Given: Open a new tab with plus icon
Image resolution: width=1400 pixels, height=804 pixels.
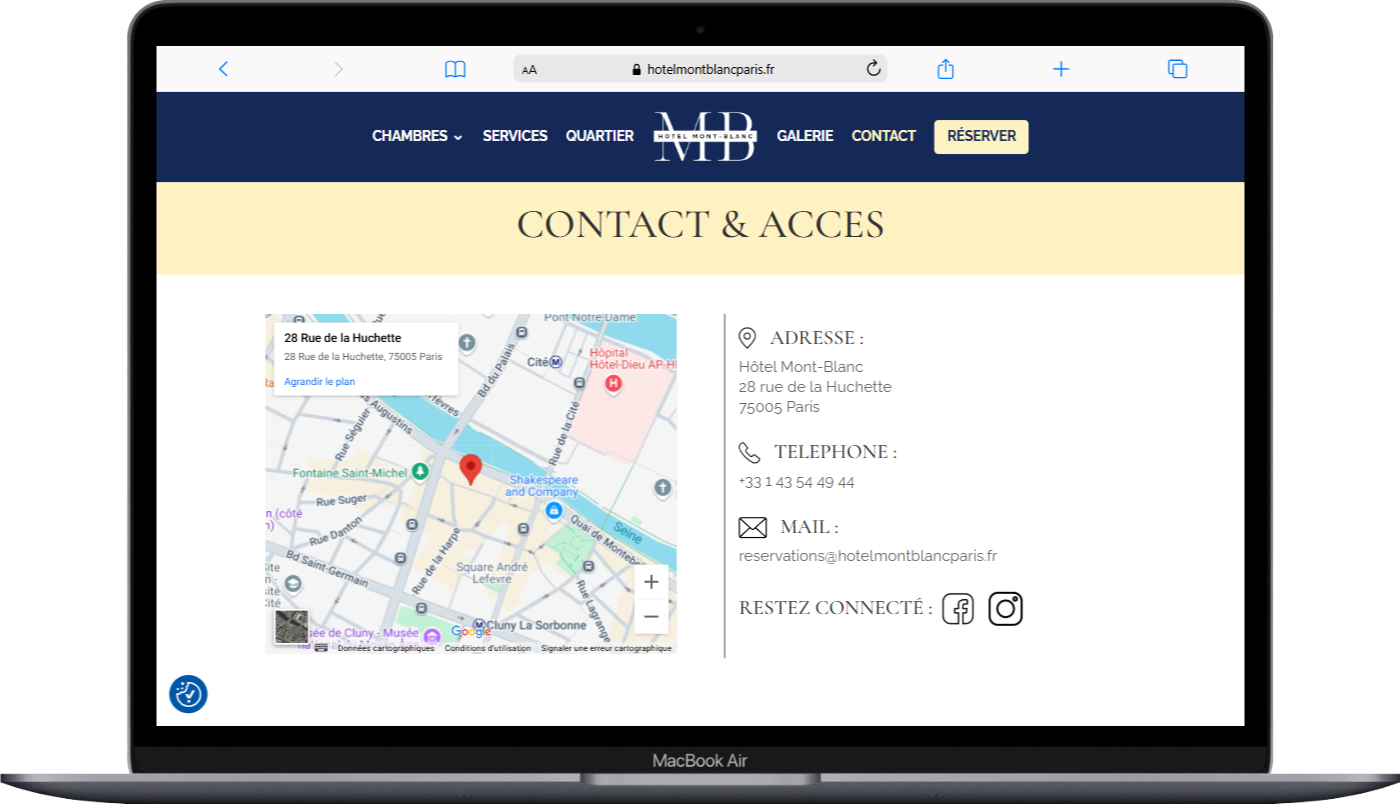Looking at the screenshot, I should 1061,69.
